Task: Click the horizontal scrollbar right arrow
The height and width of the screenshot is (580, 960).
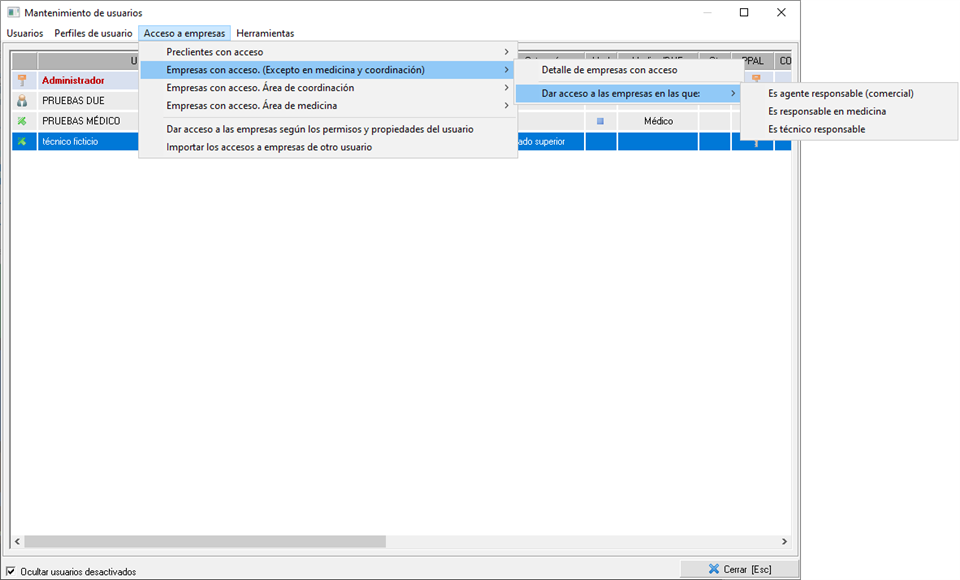Action: tap(784, 541)
